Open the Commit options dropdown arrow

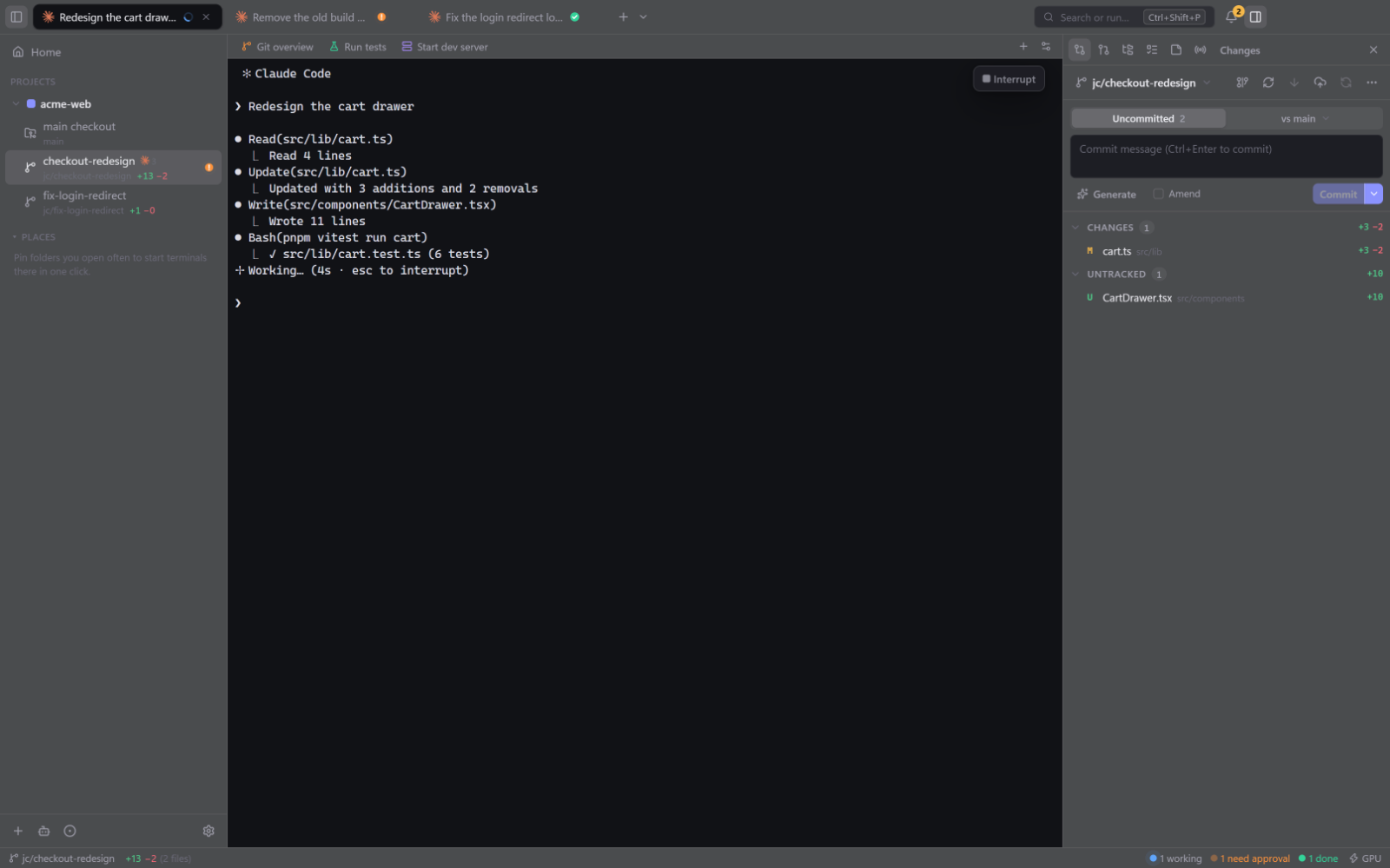pos(1373,194)
